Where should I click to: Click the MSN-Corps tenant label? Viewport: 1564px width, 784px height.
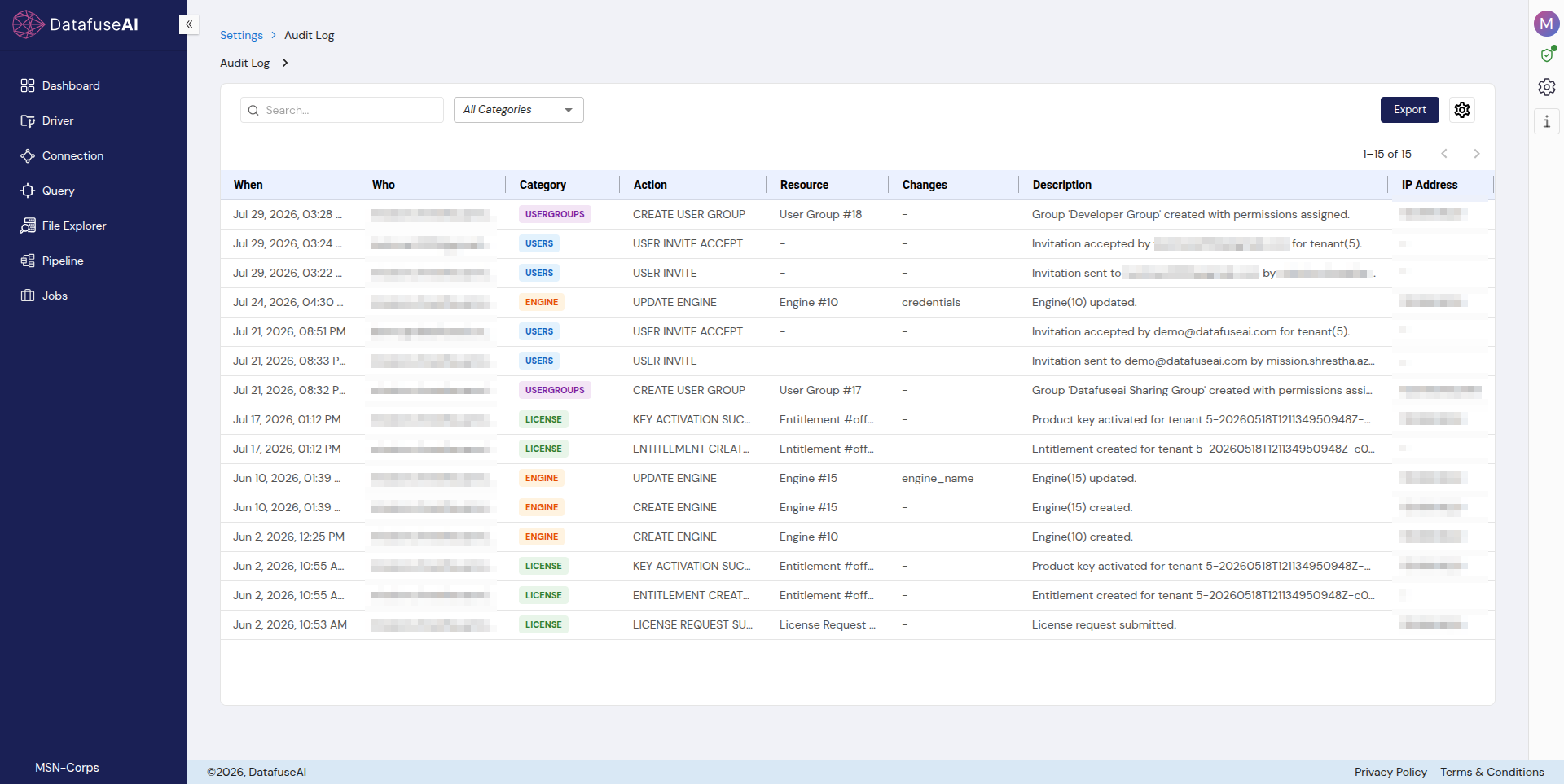pyautogui.click(x=67, y=768)
